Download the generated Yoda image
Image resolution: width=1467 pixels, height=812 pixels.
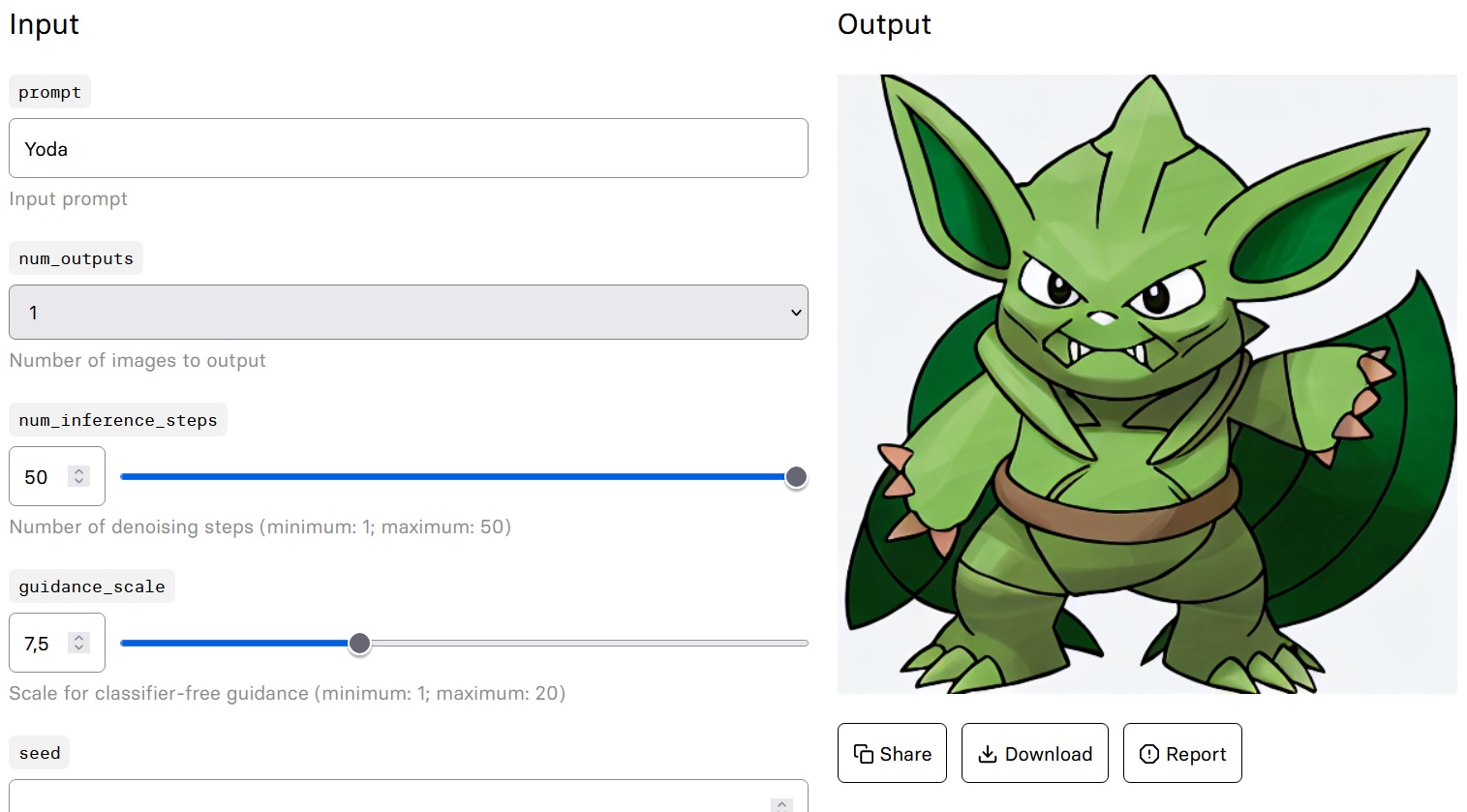(x=1034, y=753)
